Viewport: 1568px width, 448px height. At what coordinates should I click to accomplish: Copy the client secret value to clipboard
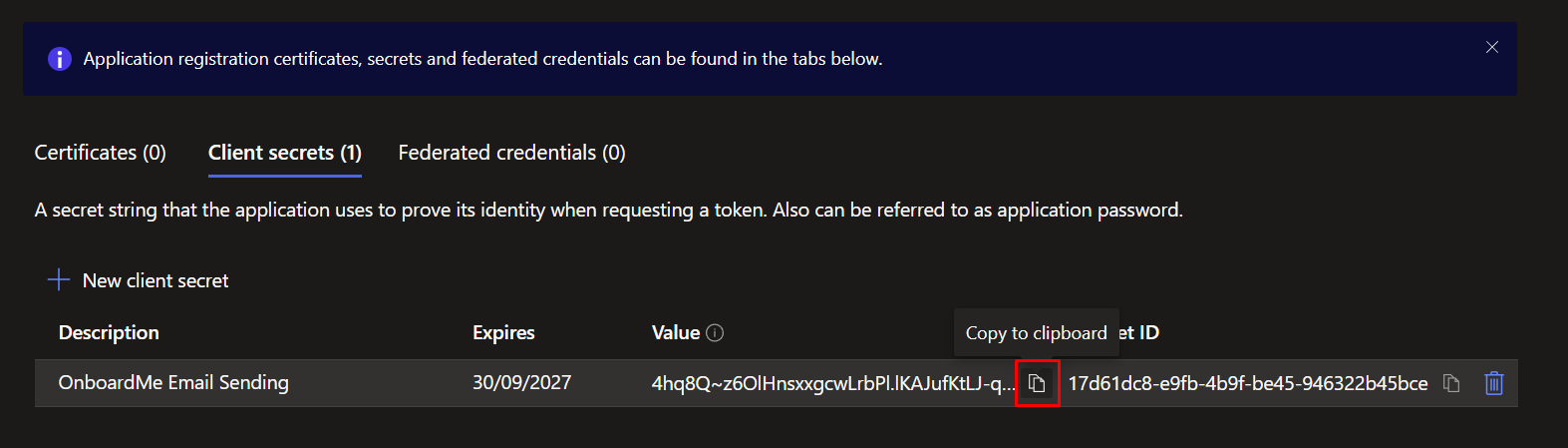(x=1037, y=383)
